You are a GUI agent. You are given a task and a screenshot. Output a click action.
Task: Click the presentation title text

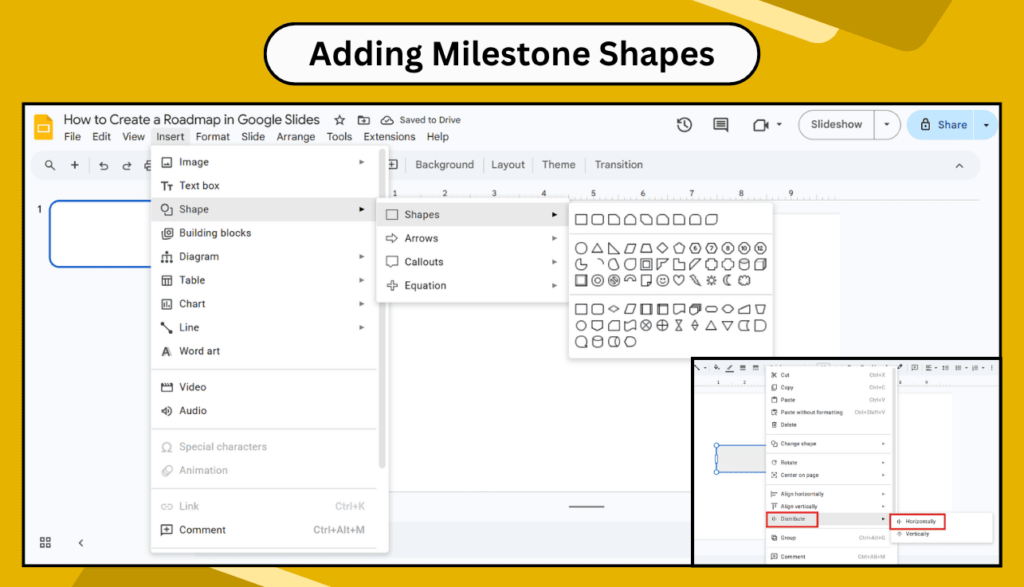pyautogui.click(x=191, y=119)
